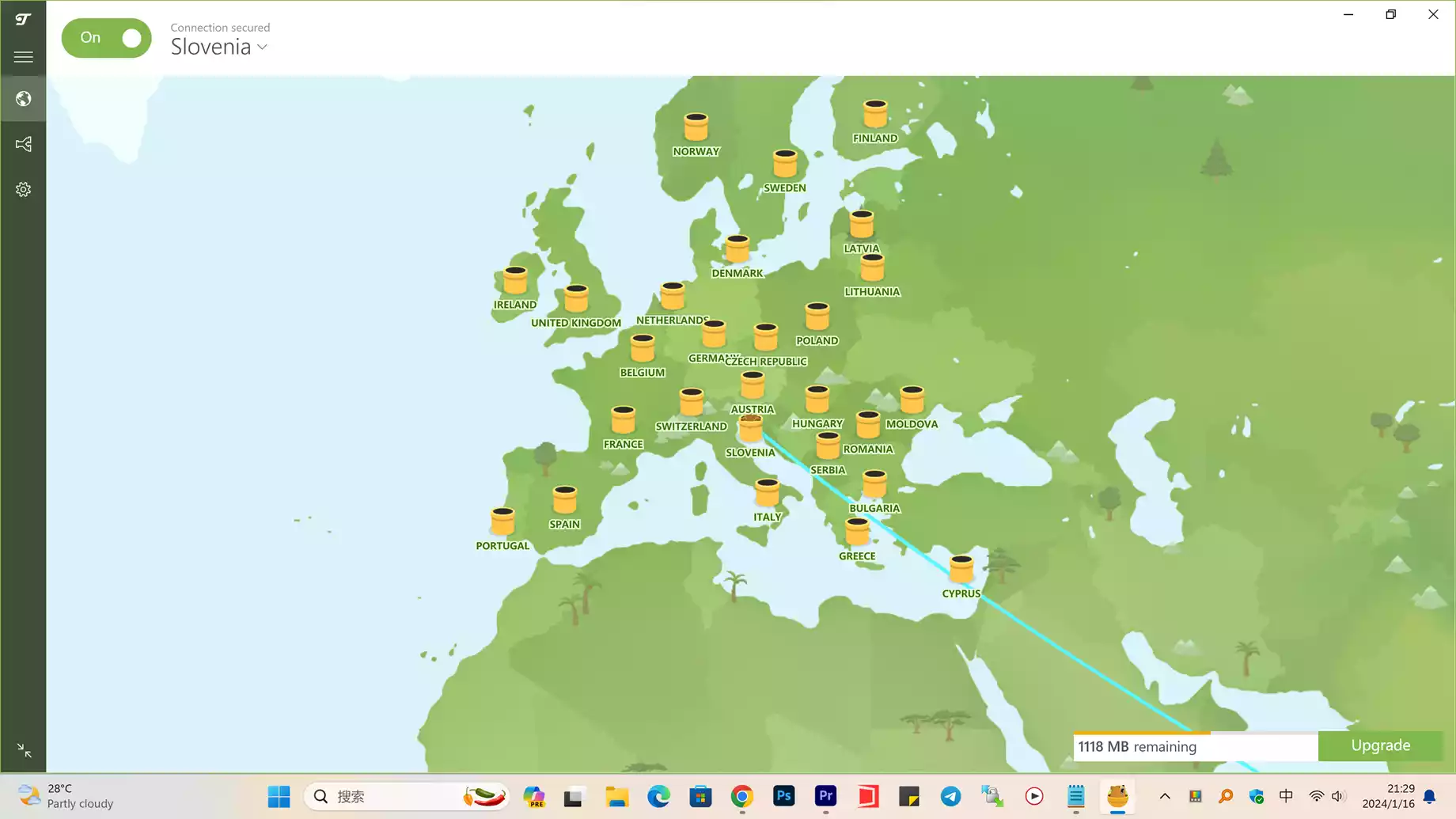The height and width of the screenshot is (819, 1456).
Task: Select the Norway tunnel on map
Action: (696, 127)
